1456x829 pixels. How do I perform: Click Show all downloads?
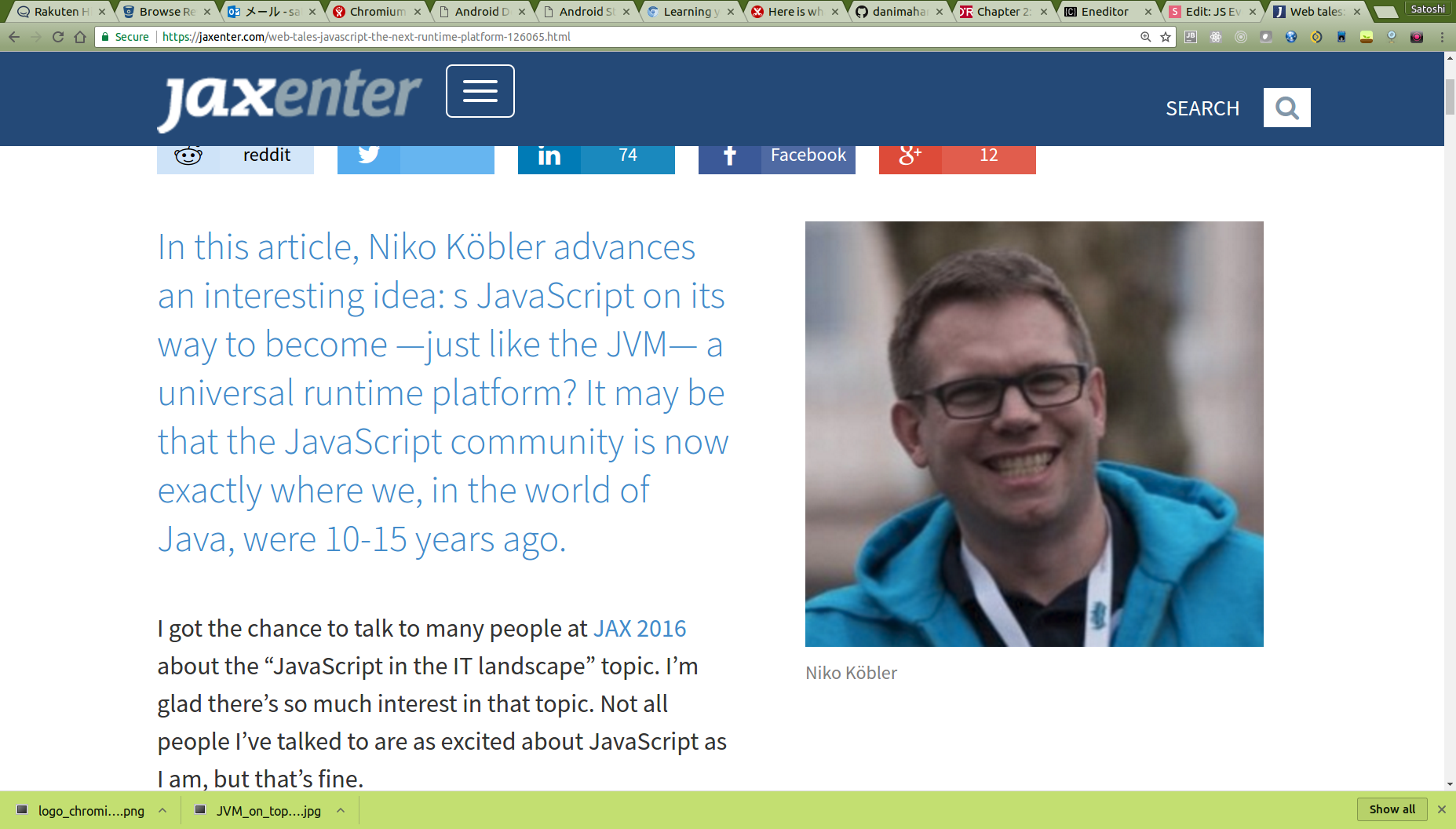(1392, 809)
